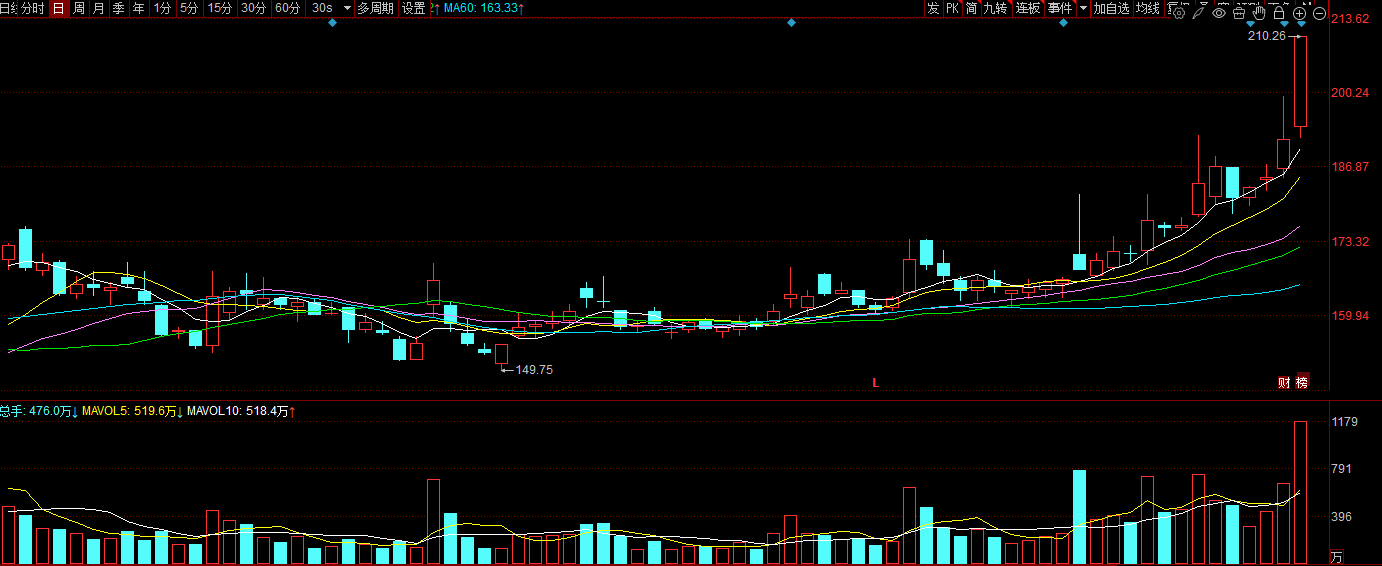1382x566 pixels.
Task: Click the 财 financial marker icon
Action: (x=1284, y=382)
